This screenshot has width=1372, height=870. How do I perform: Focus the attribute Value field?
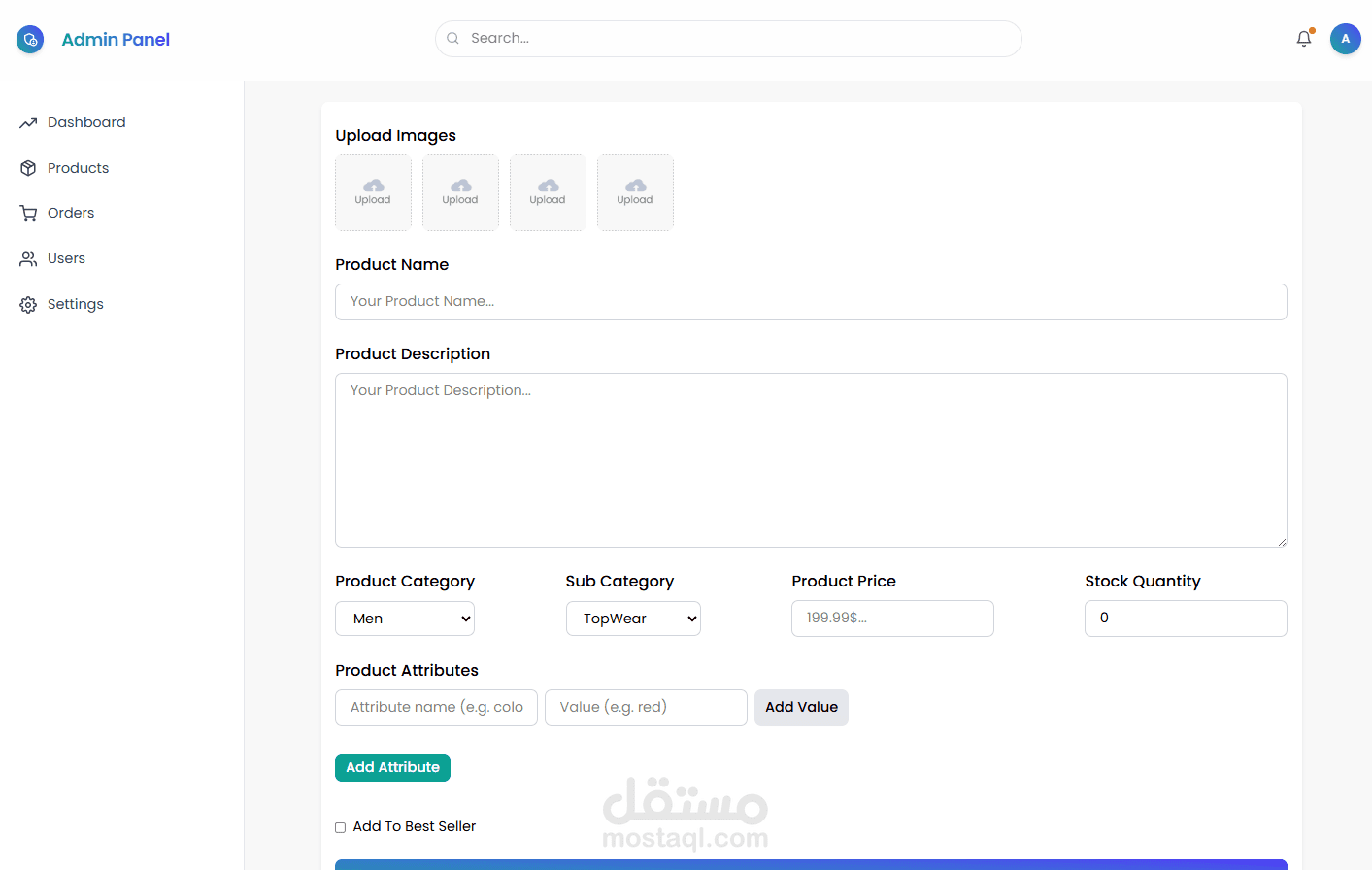[x=646, y=708]
